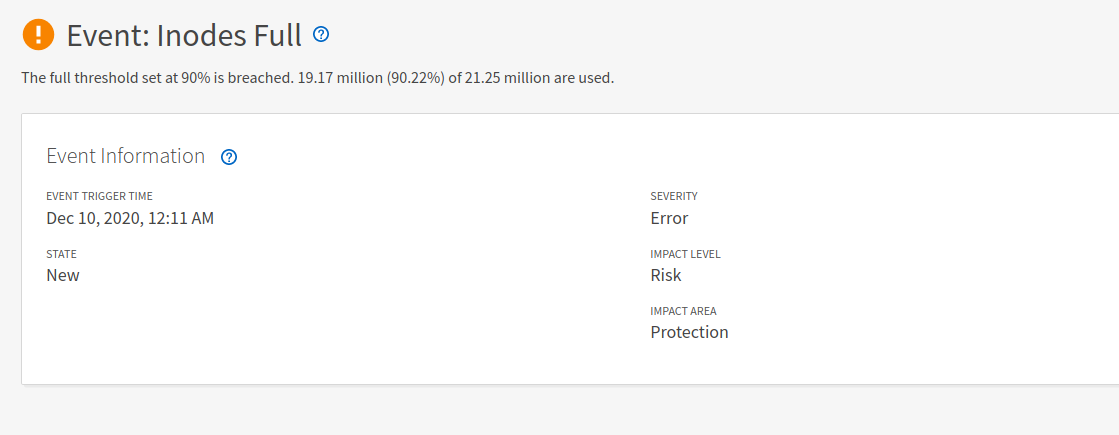Viewport: 1119px width, 435px height.
Task: Open help icon next to Inodes Full title
Action: pyautogui.click(x=321, y=35)
